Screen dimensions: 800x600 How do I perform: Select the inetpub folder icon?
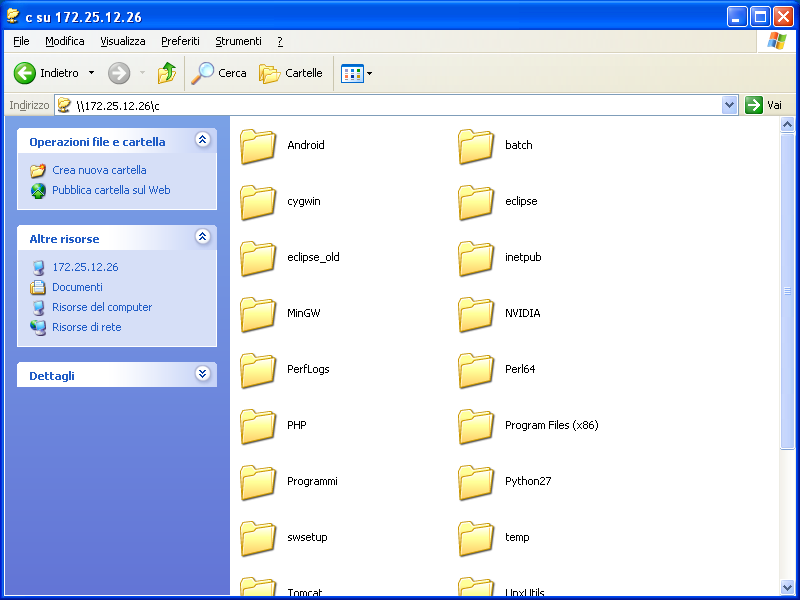coord(476,258)
